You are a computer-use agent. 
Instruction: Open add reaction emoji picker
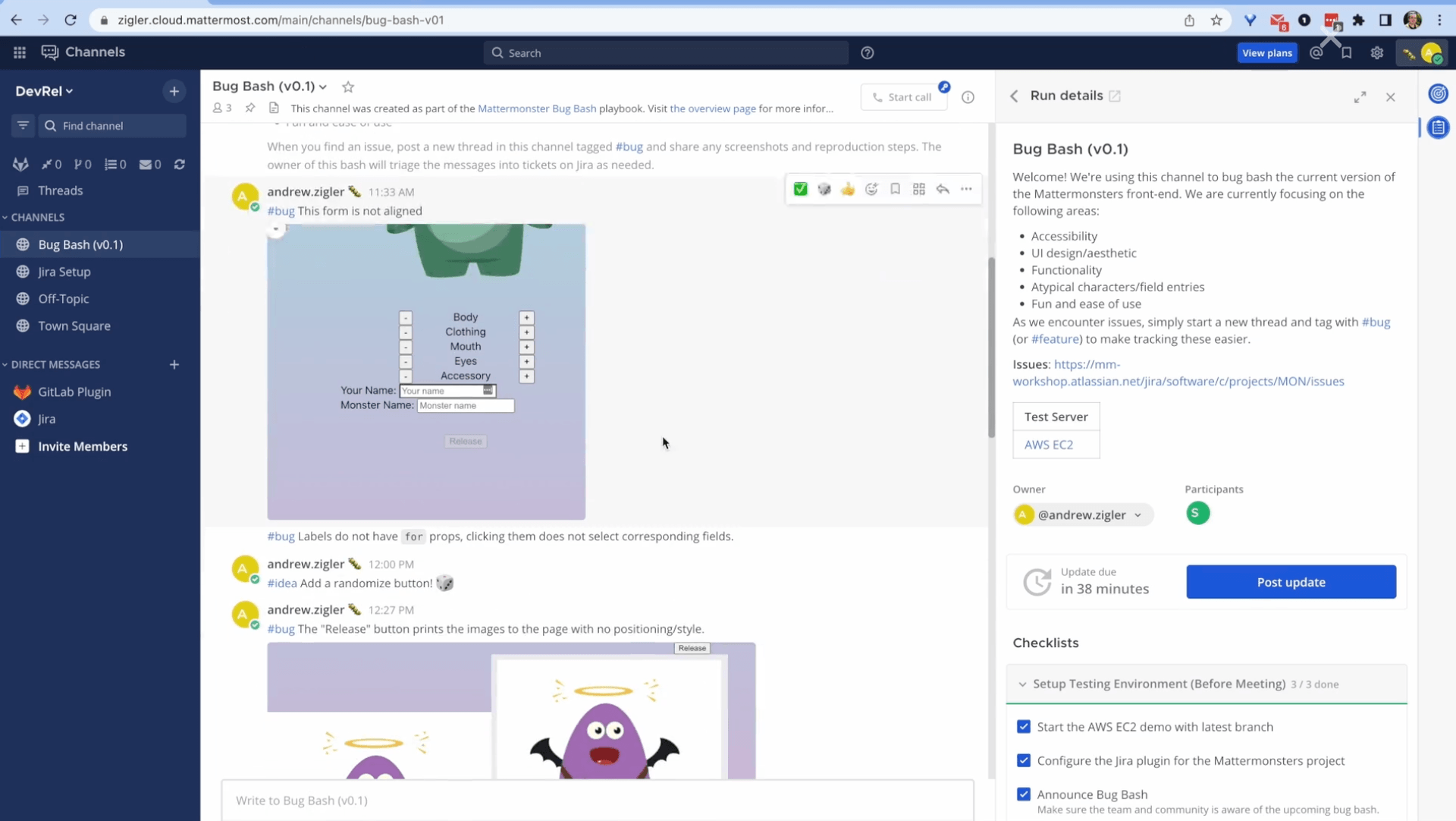[871, 189]
